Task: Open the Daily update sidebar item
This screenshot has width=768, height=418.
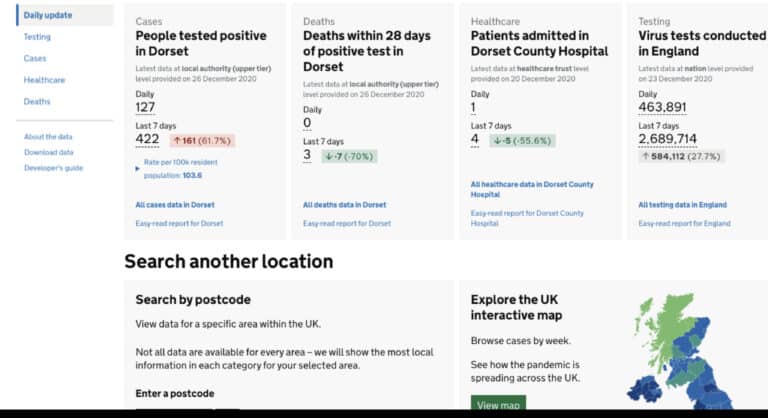Action: (48, 15)
